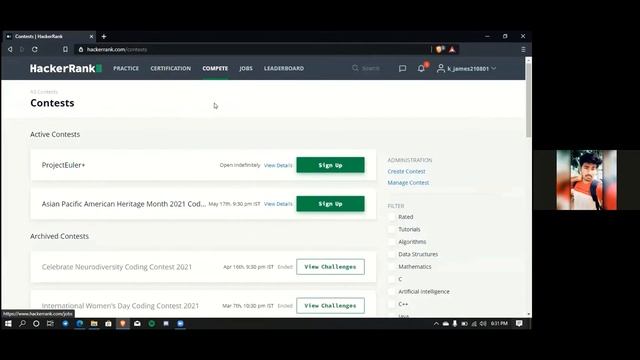
Task: Bookmark this page using the bookmark icon
Action: [x=65, y=49]
